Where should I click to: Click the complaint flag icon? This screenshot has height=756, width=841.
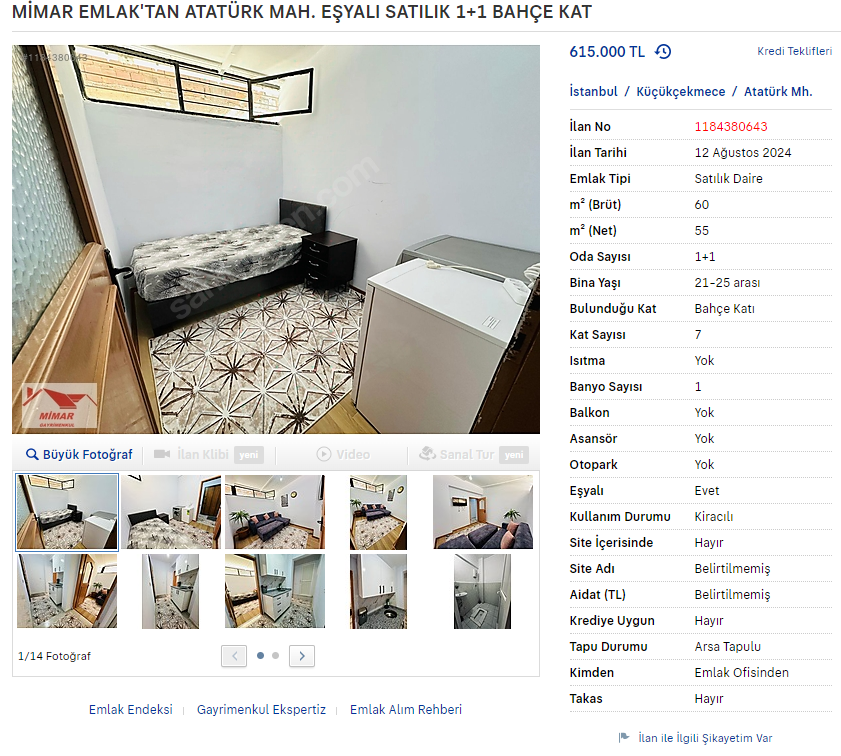coord(623,738)
